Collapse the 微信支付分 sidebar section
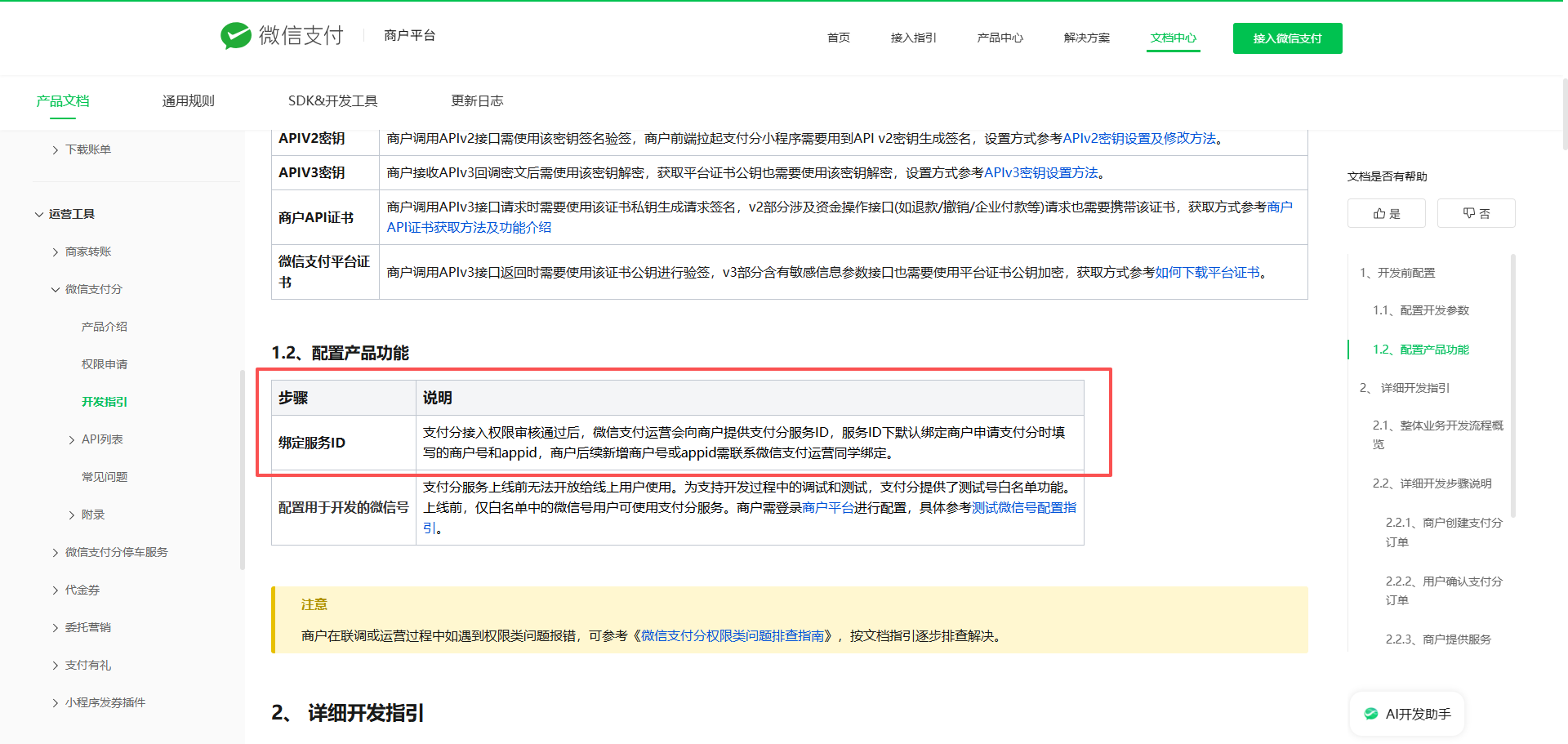 (x=56, y=289)
